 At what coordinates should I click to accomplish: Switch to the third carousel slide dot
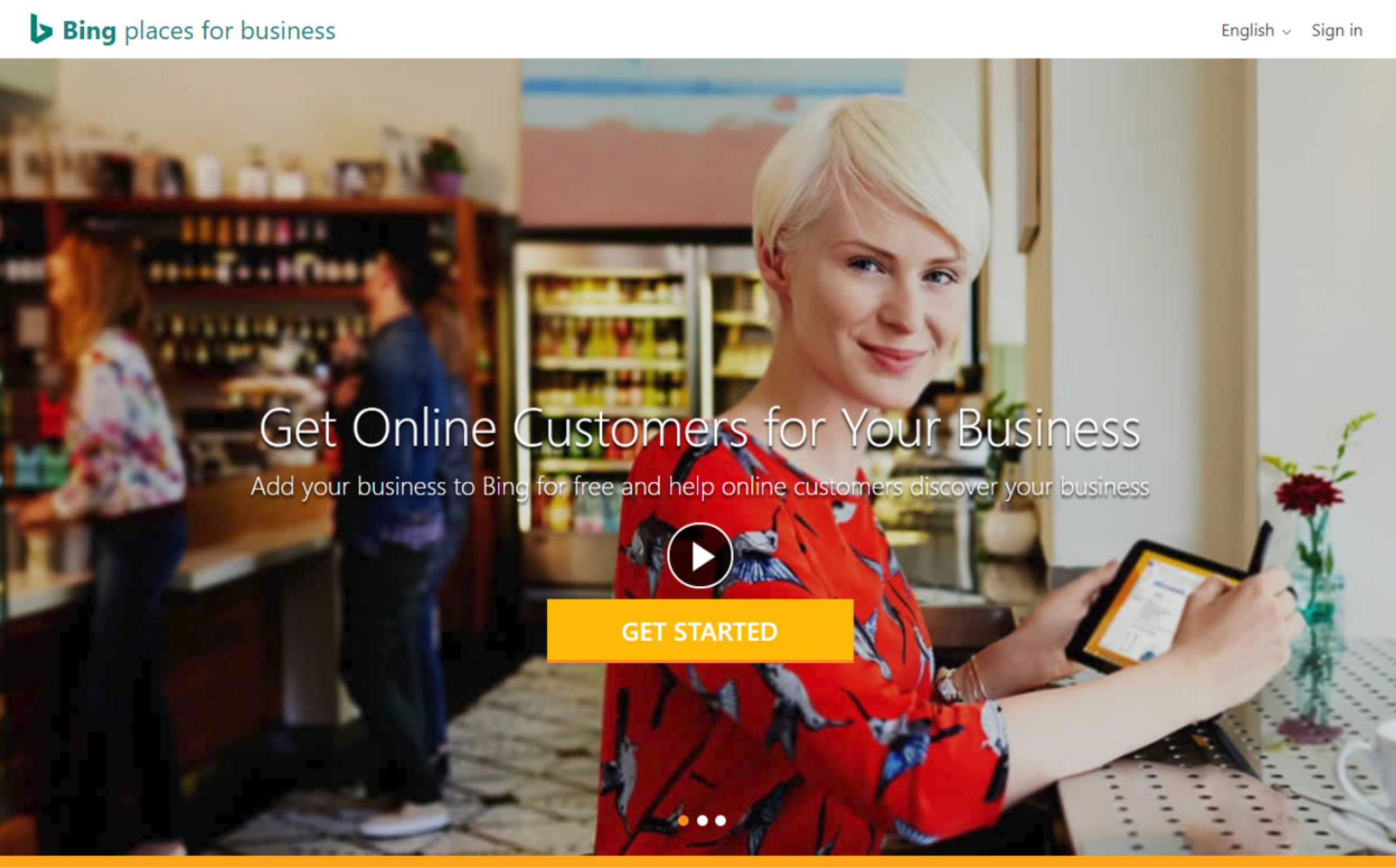click(720, 820)
